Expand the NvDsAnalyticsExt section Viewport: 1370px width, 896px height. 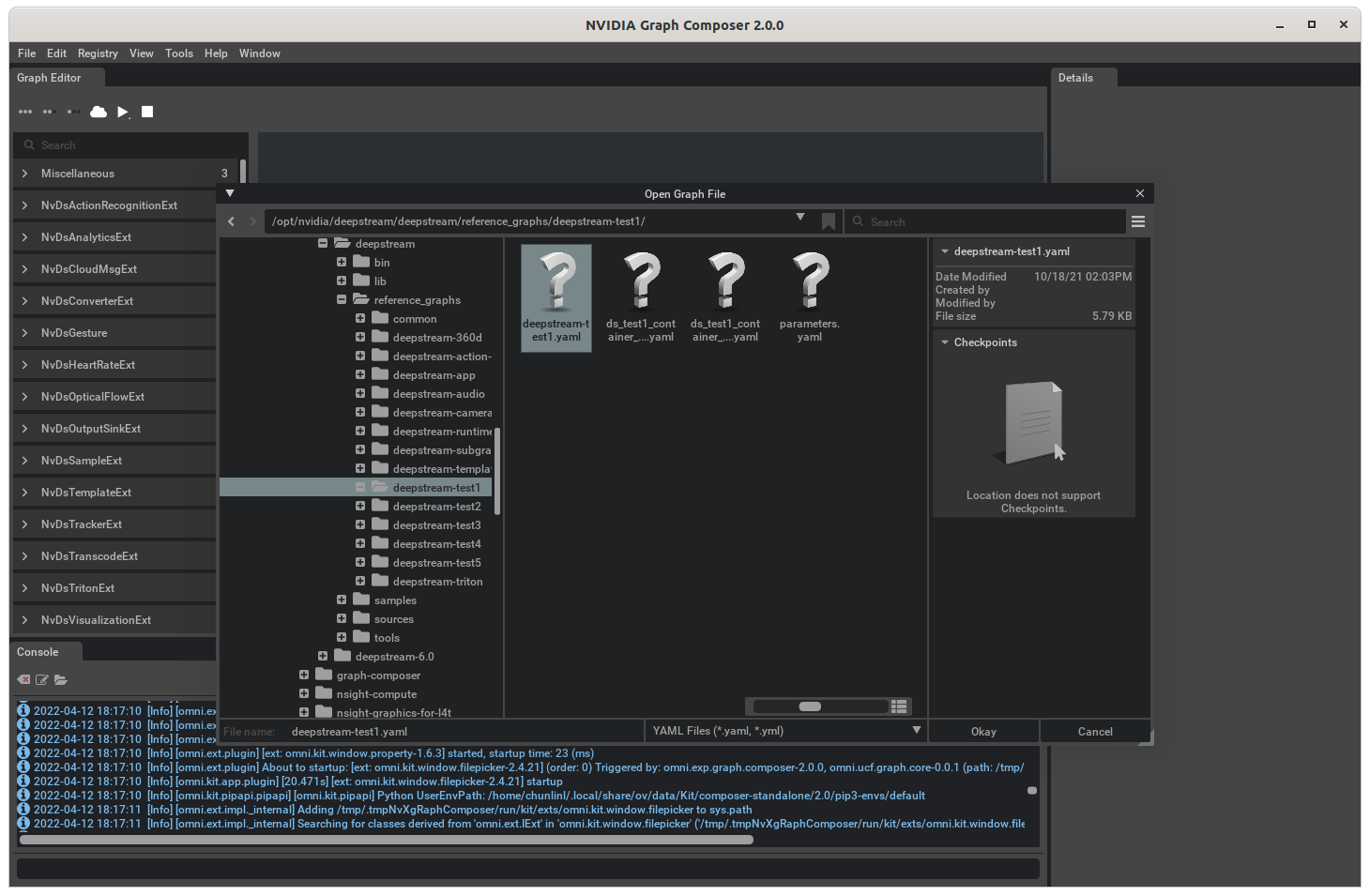click(23, 236)
